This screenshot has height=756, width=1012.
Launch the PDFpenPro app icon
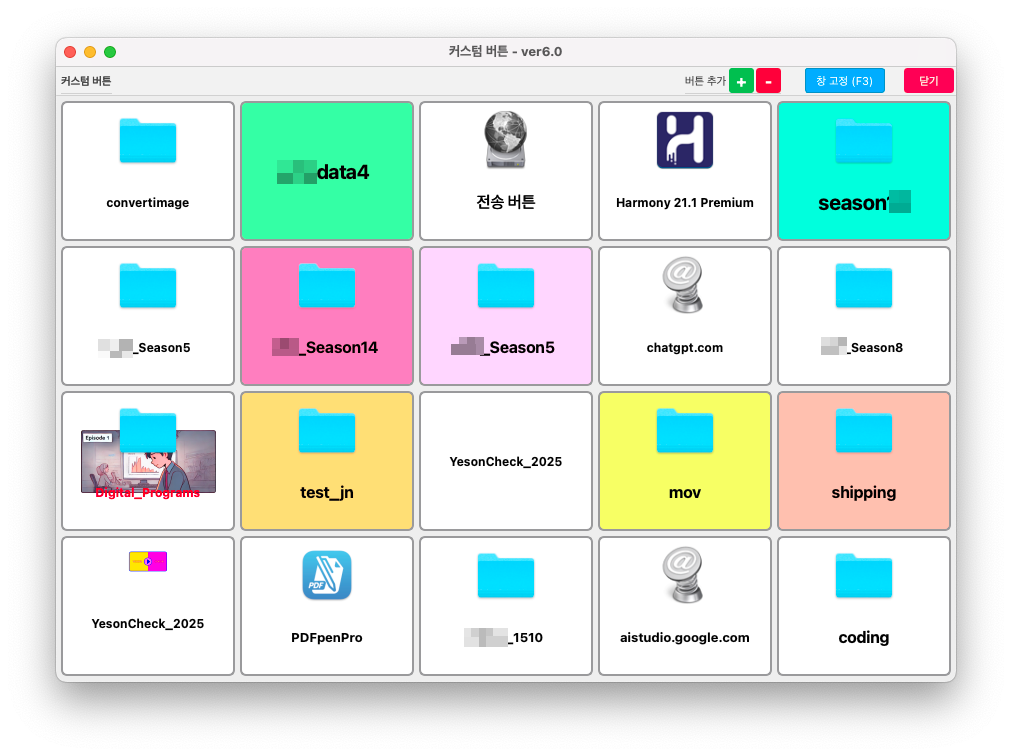point(327,575)
